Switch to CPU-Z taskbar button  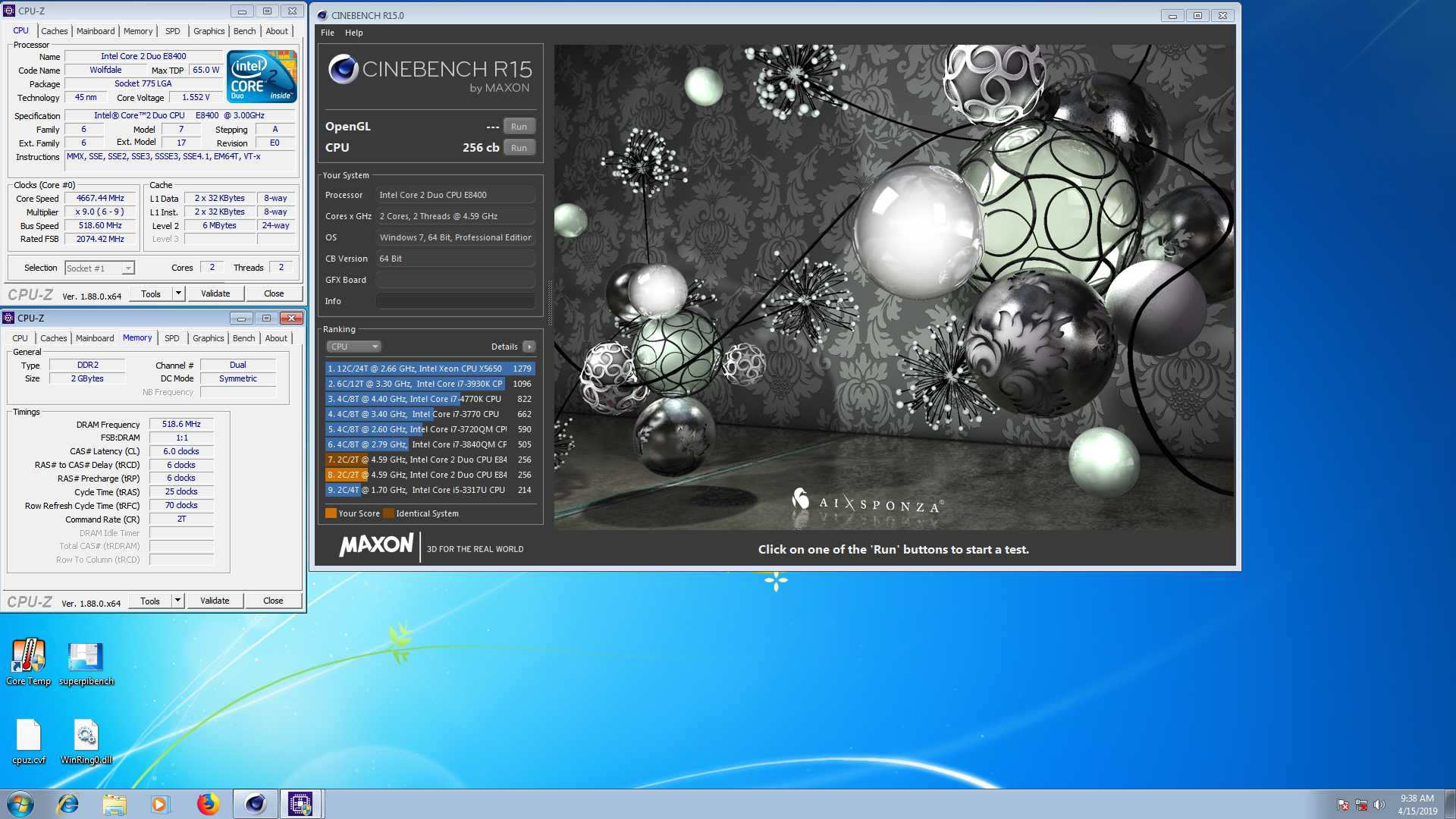point(301,804)
